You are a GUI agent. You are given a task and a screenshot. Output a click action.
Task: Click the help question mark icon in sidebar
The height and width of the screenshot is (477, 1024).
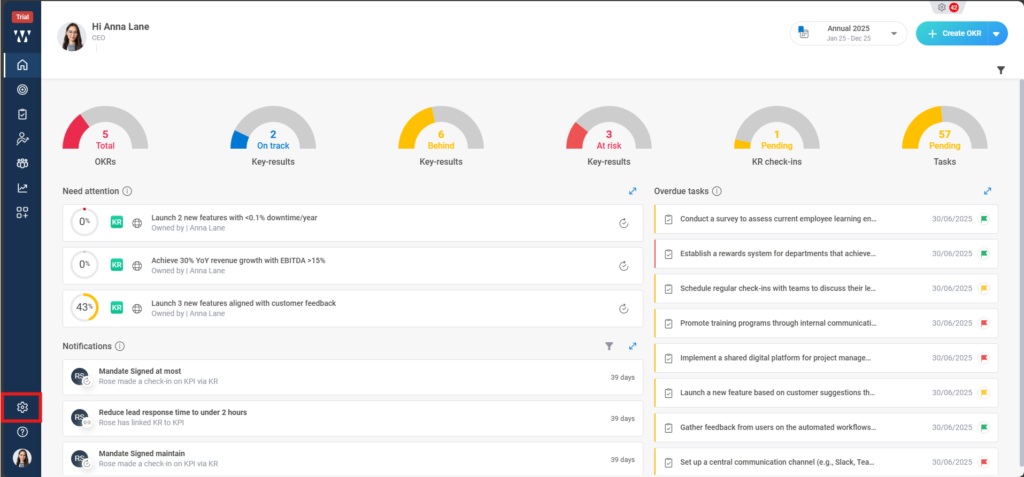click(x=22, y=432)
